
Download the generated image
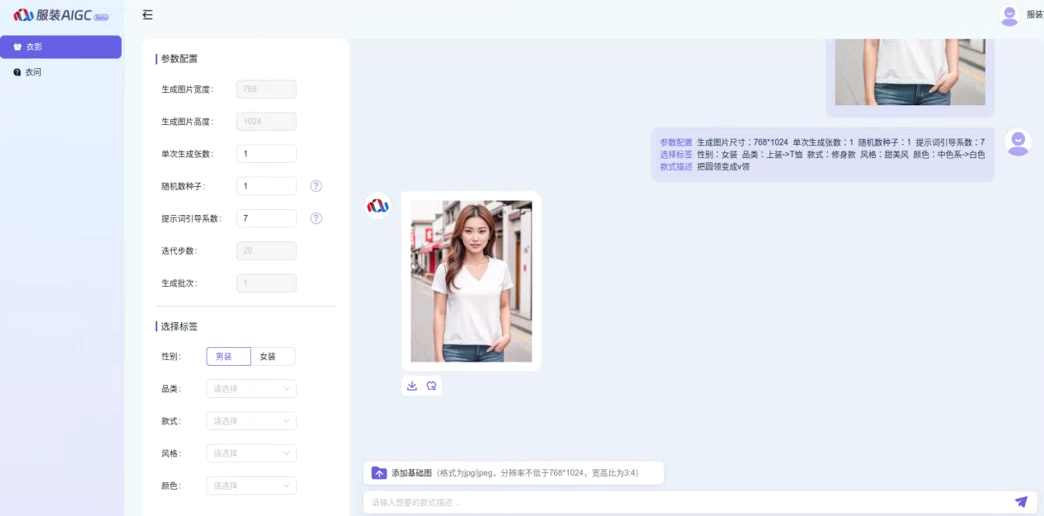click(411, 386)
